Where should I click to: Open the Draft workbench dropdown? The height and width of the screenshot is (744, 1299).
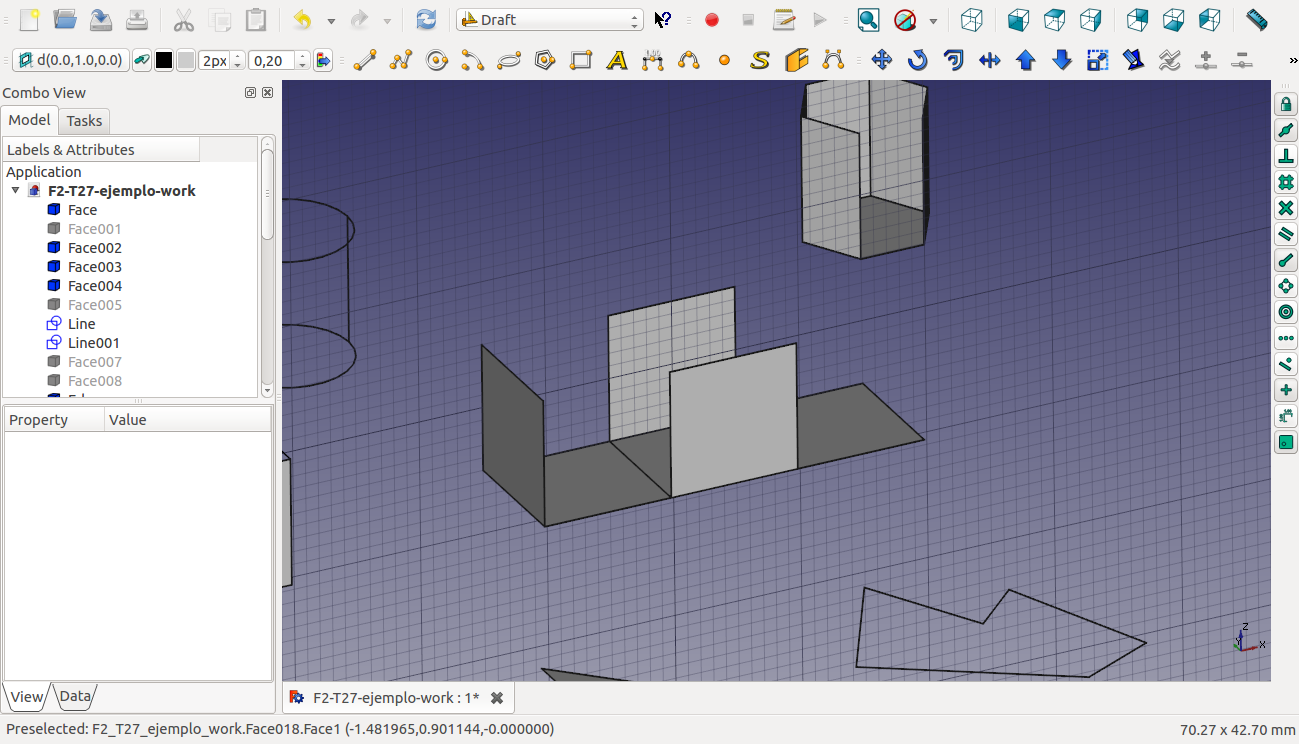pyautogui.click(x=549, y=20)
